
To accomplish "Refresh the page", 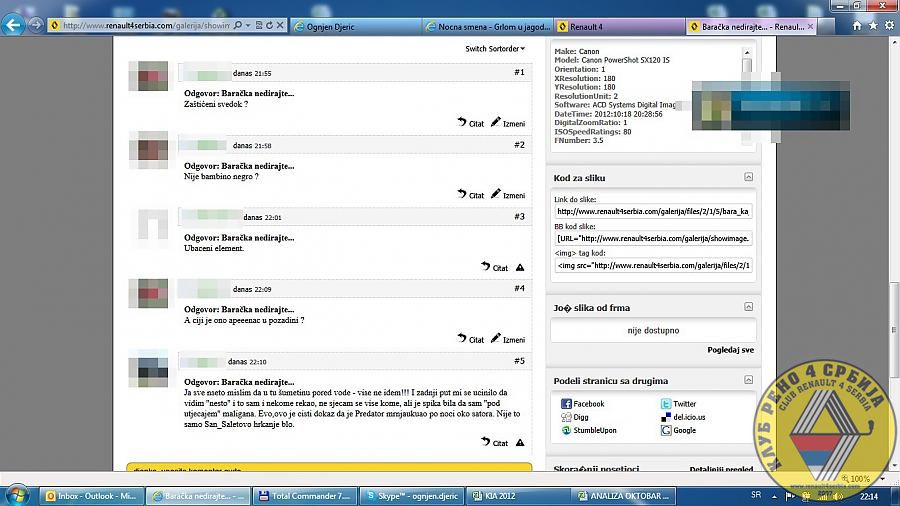I will click(269, 25).
